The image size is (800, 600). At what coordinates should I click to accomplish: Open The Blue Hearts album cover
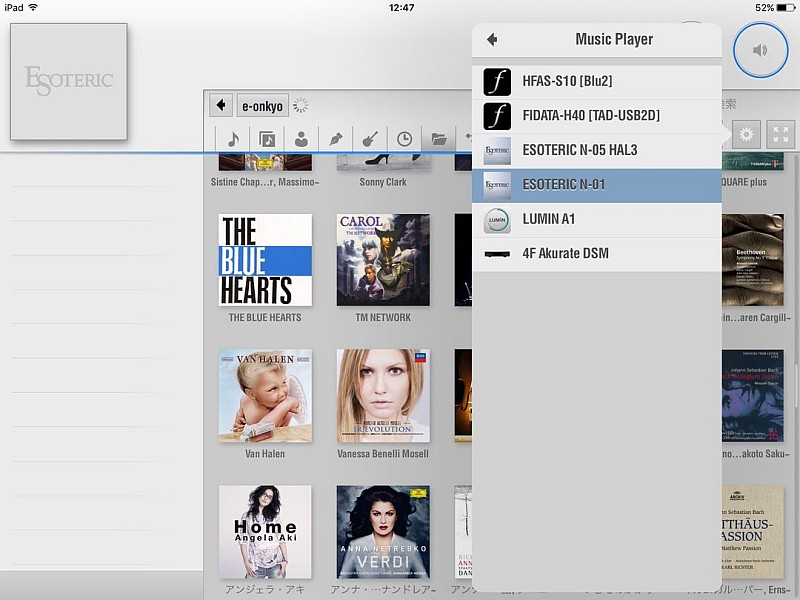pos(265,260)
